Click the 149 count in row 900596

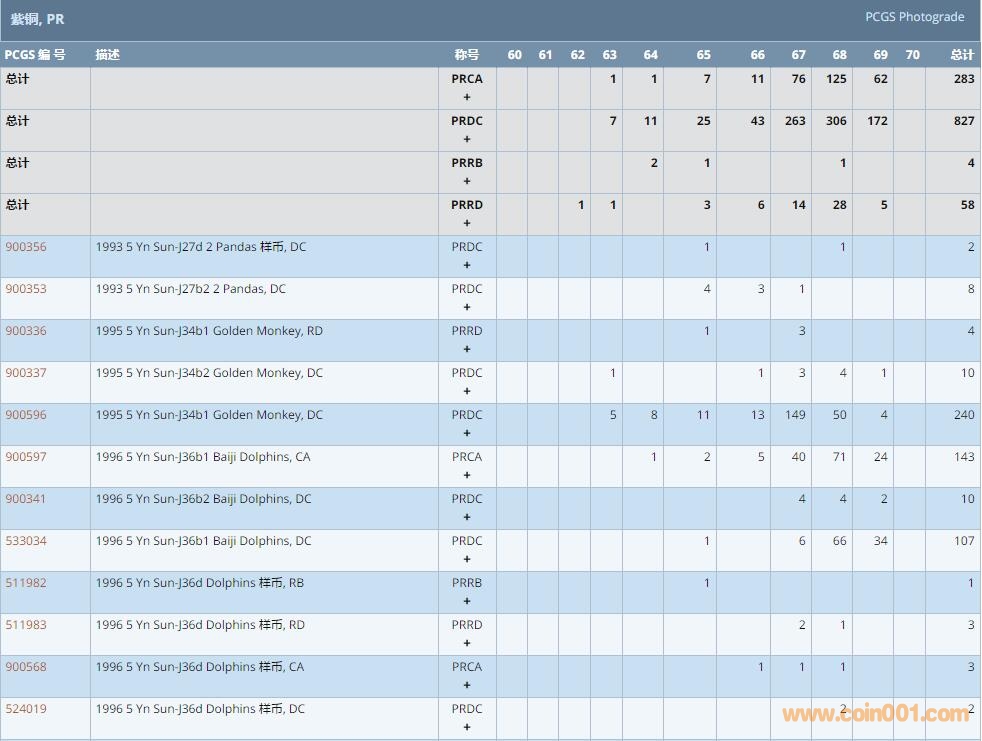pyautogui.click(x=795, y=415)
